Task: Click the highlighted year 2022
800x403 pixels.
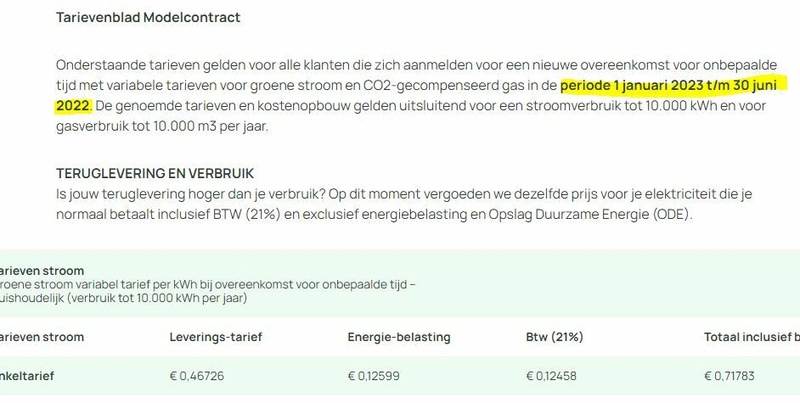Action: click(73, 106)
